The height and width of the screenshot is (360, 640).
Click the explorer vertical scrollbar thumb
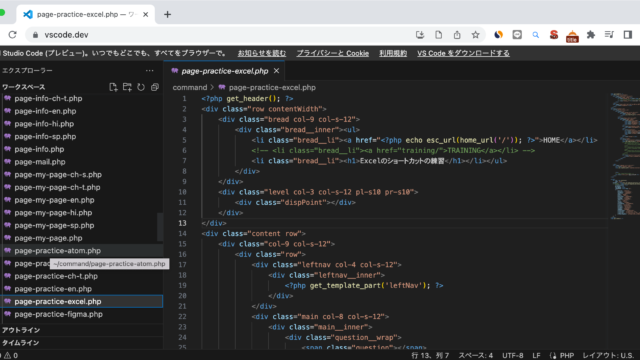(x=160, y=227)
